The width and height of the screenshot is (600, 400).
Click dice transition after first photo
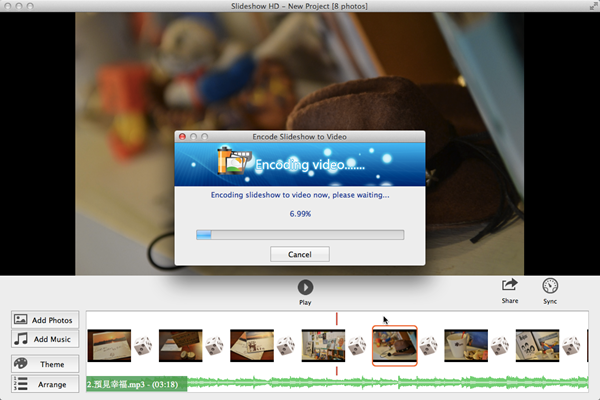point(143,346)
